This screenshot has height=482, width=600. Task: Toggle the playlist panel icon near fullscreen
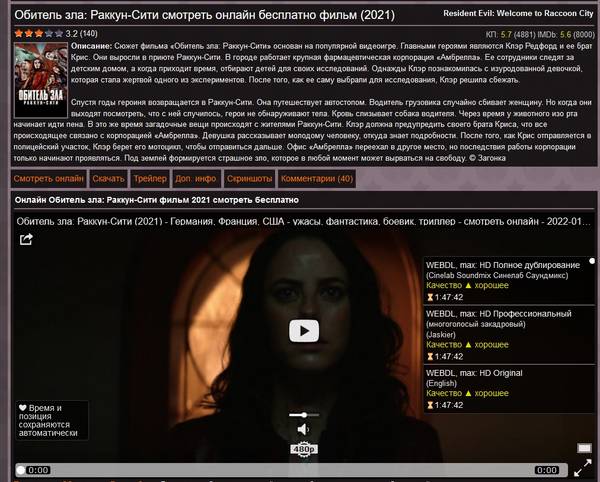pos(584,448)
